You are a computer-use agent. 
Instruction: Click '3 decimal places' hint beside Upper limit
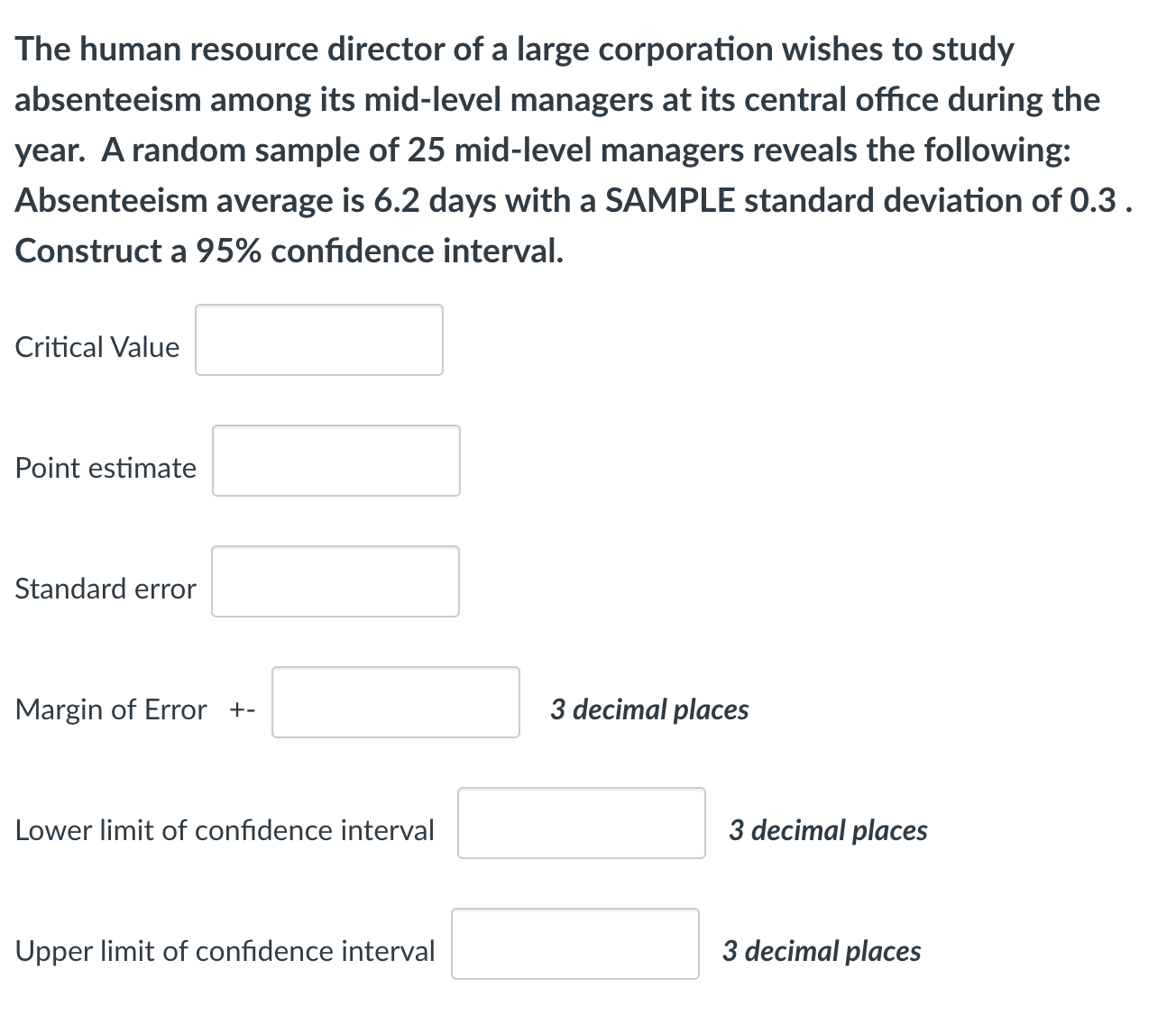[x=822, y=951]
